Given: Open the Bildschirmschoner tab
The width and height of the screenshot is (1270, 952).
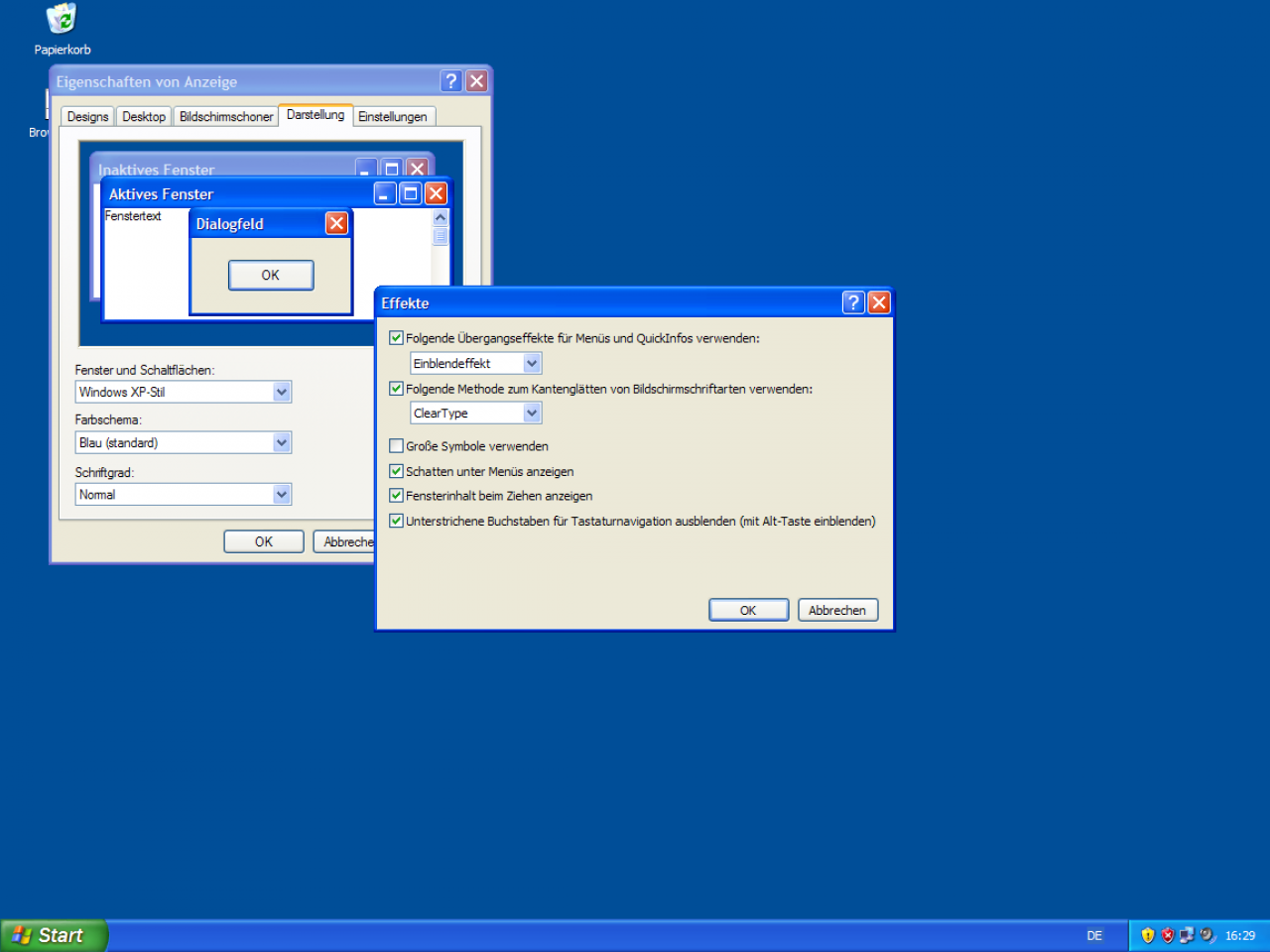Looking at the screenshot, I should (226, 117).
